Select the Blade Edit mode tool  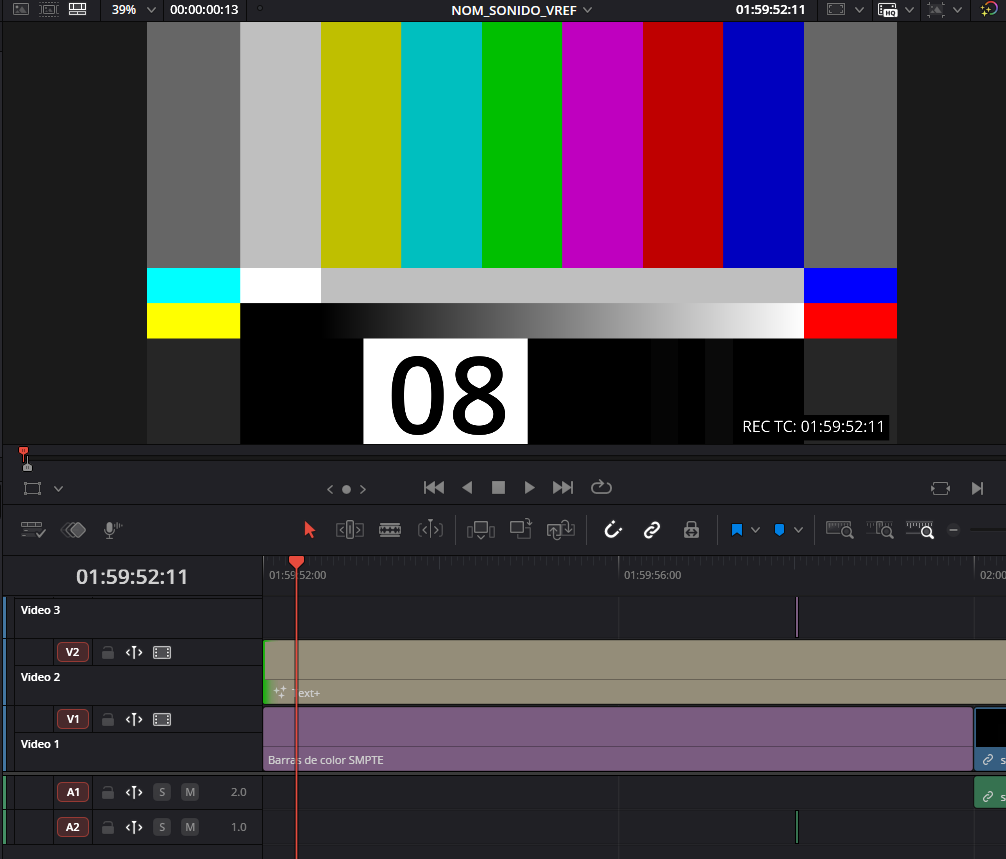[389, 530]
